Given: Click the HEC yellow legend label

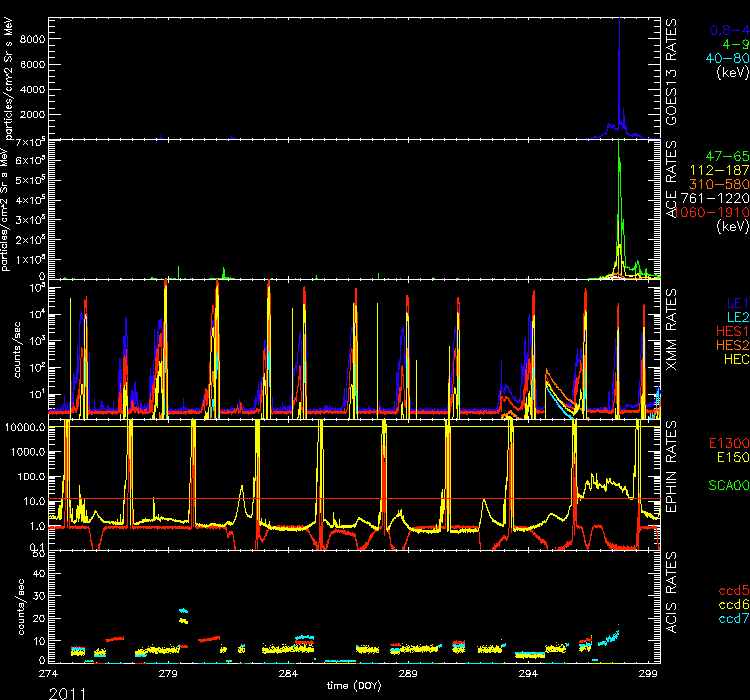Looking at the screenshot, I should (x=733, y=357).
